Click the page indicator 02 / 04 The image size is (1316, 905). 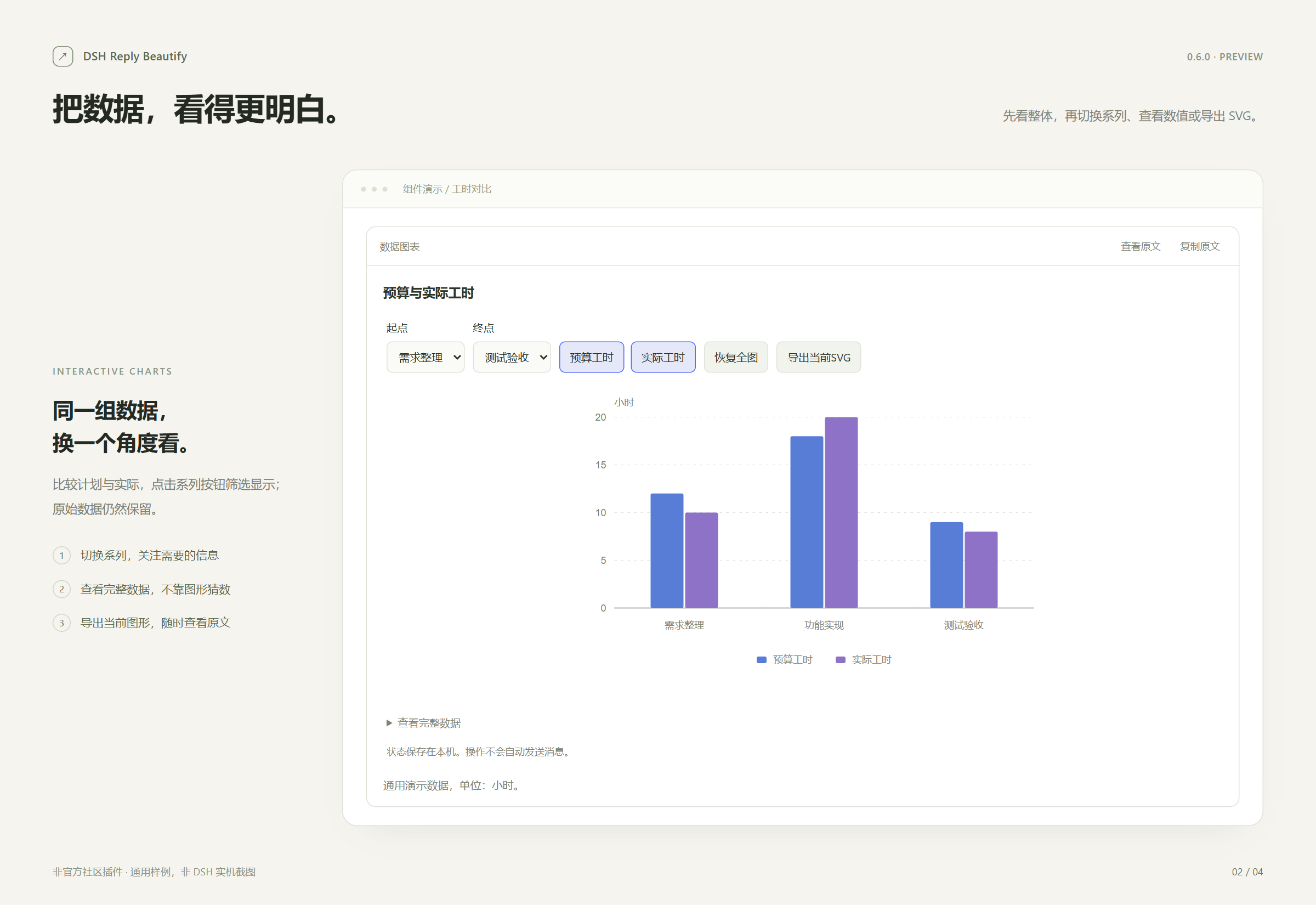(x=1247, y=872)
